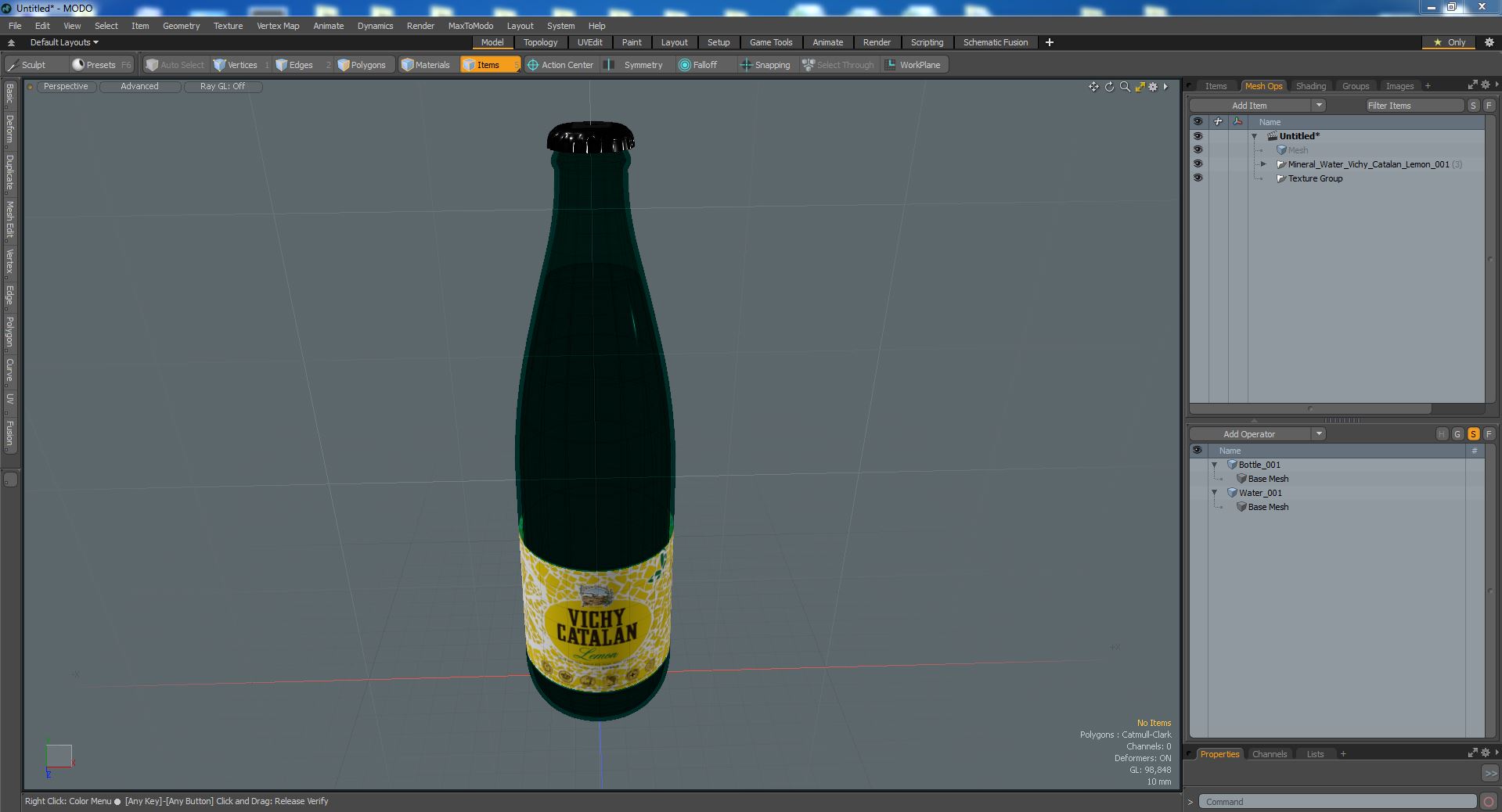This screenshot has height=812, width=1502.
Task: Select the Base Mesh under Water_001
Action: 1268,507
